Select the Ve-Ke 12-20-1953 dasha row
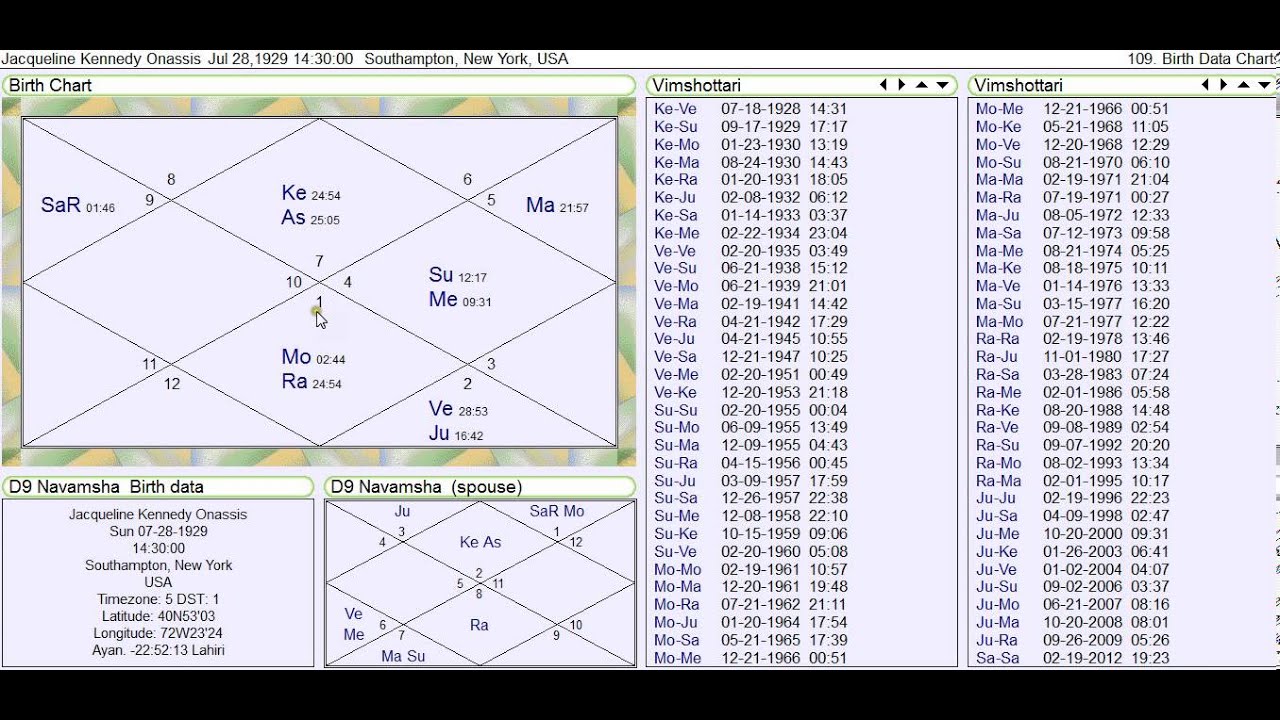Image resolution: width=1280 pixels, height=720 pixels. pyautogui.click(x=751, y=393)
